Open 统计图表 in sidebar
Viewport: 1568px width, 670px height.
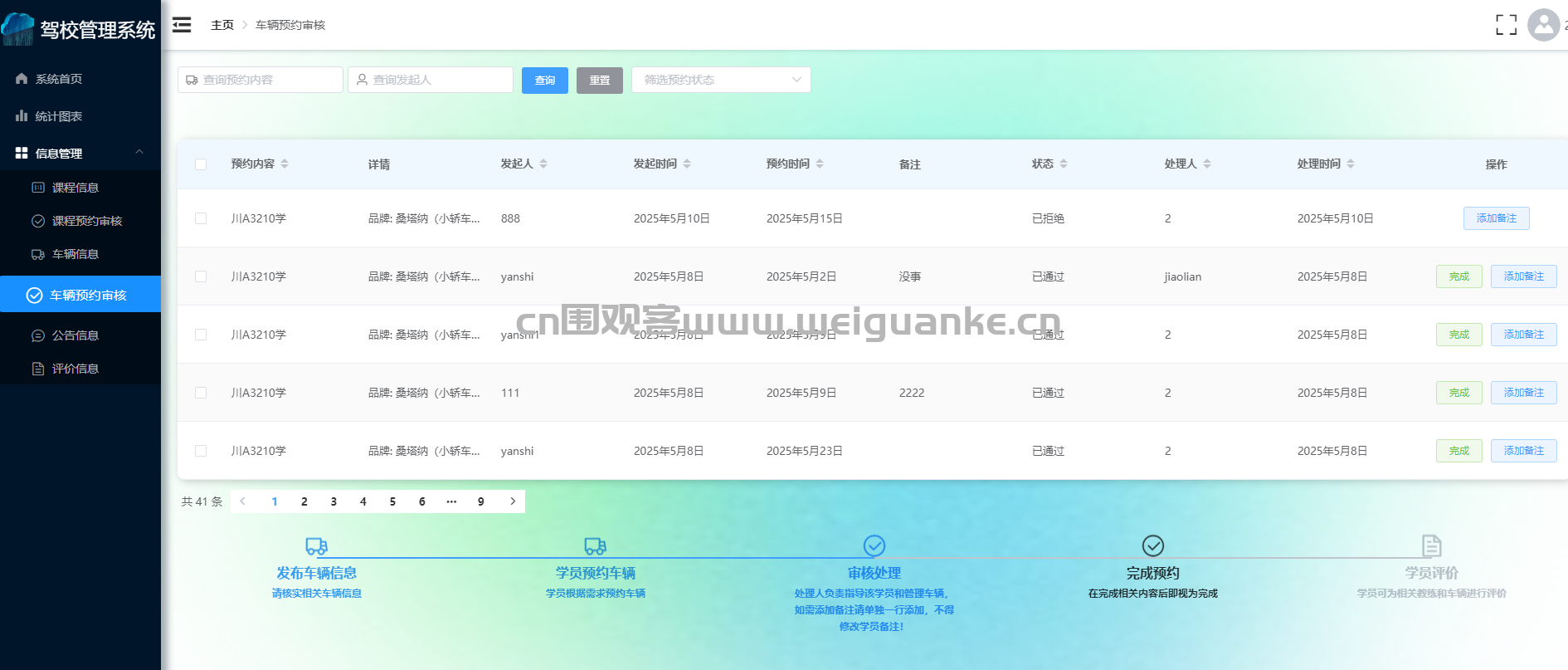pyautogui.click(x=80, y=116)
